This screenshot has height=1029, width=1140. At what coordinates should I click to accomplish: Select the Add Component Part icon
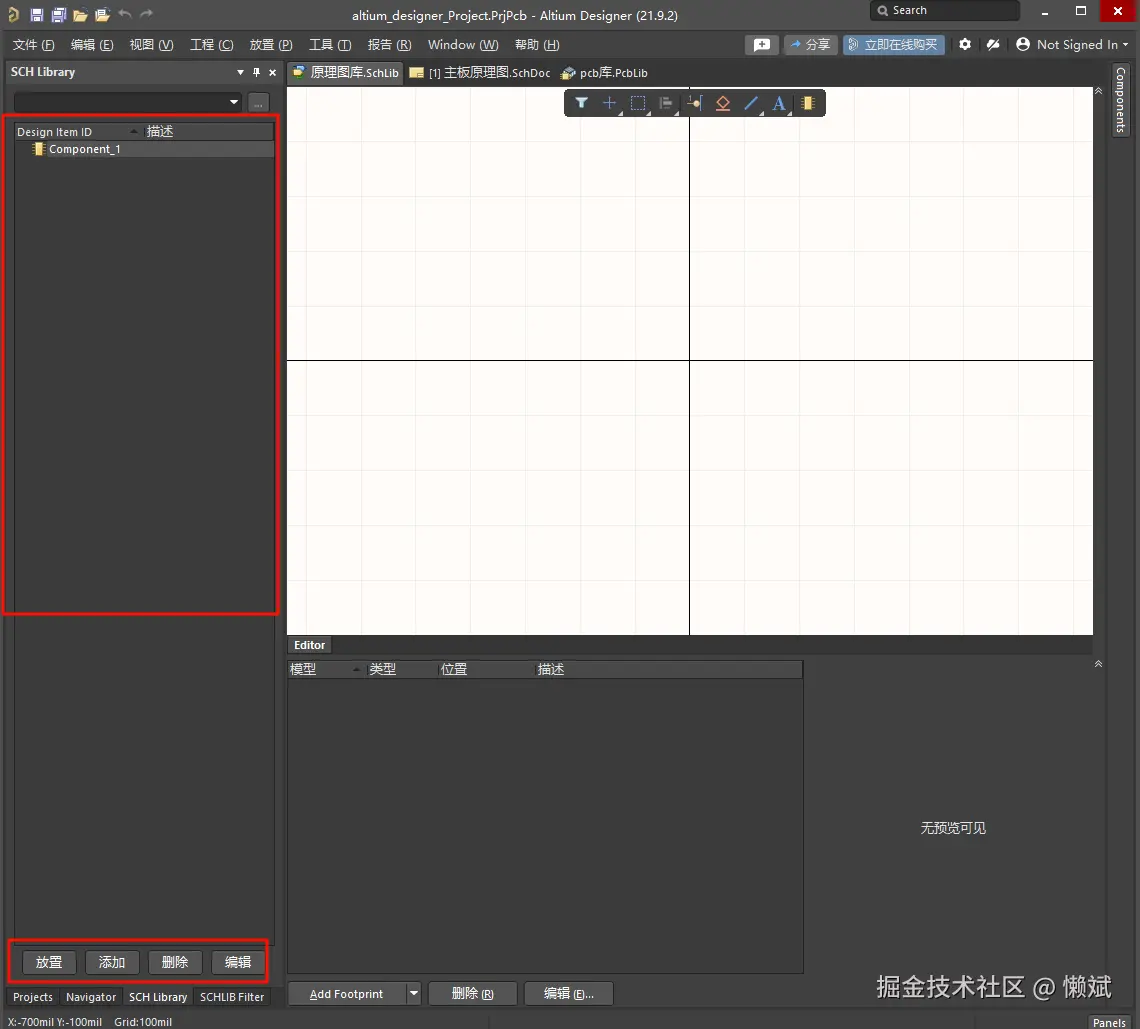(x=807, y=103)
